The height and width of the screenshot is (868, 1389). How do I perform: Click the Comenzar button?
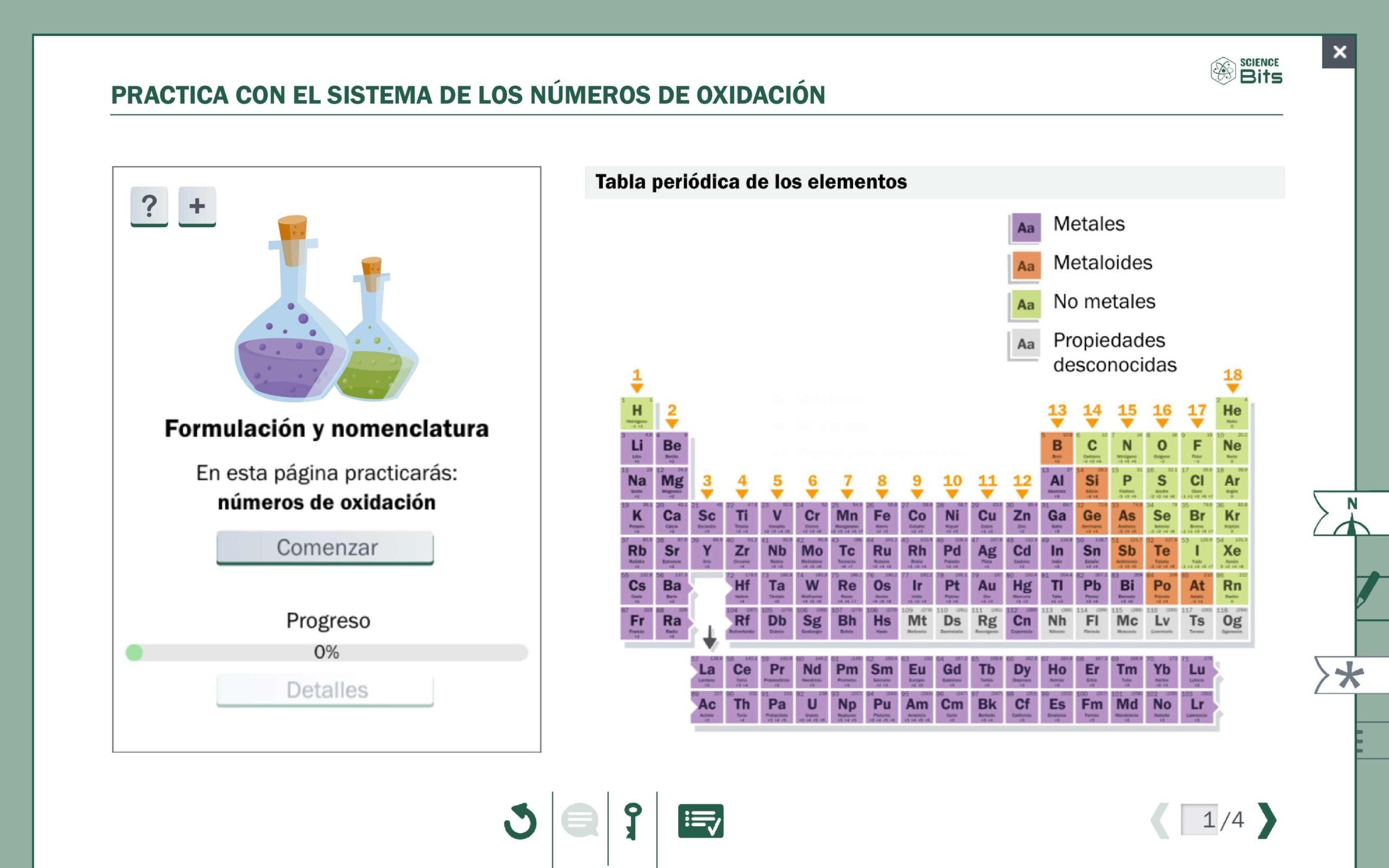click(325, 548)
